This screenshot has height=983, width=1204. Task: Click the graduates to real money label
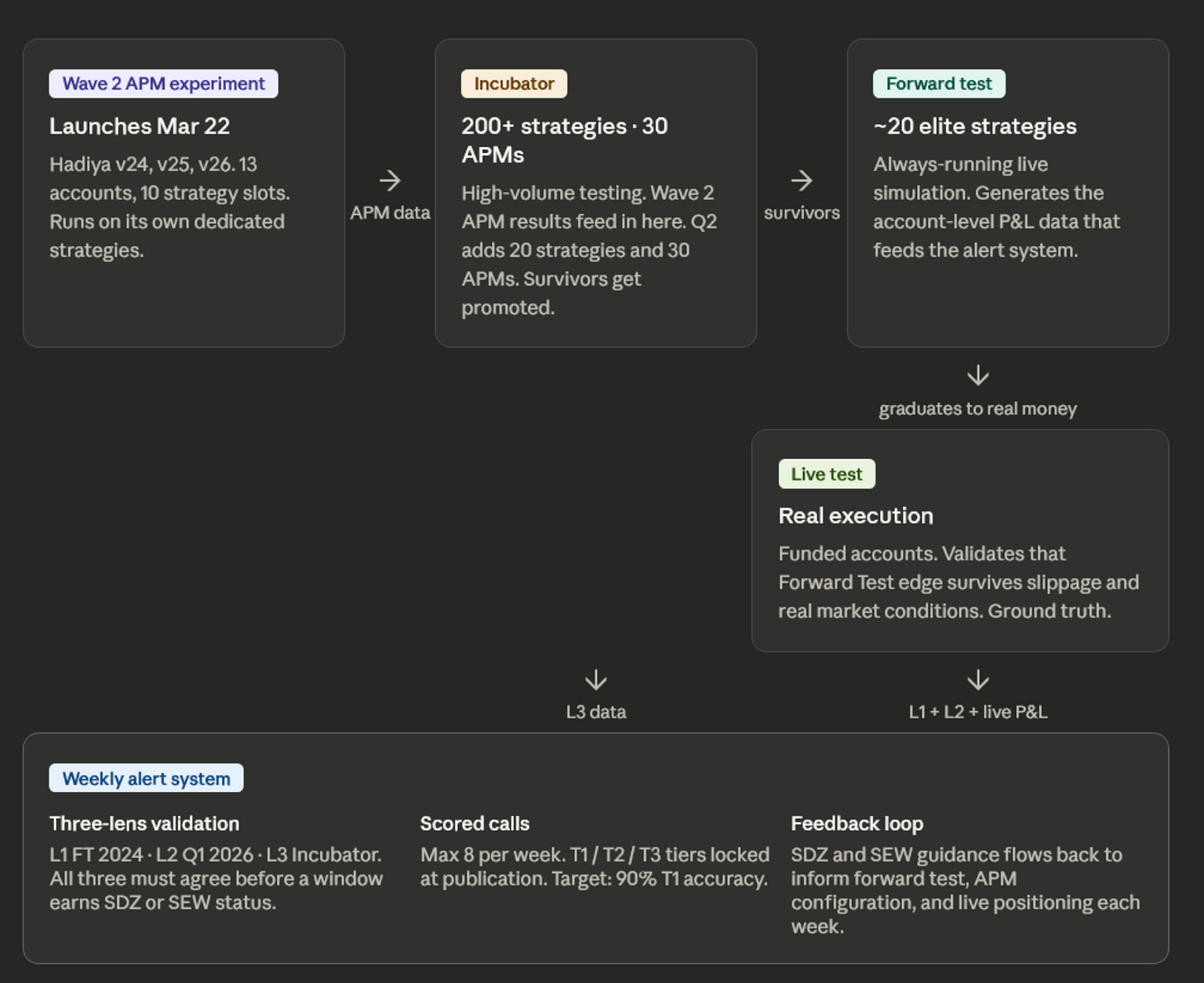977,408
